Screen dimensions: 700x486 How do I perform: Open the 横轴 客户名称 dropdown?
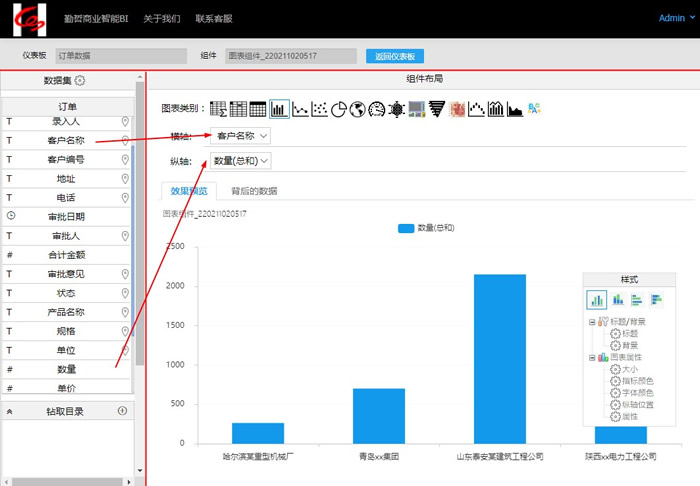click(241, 135)
